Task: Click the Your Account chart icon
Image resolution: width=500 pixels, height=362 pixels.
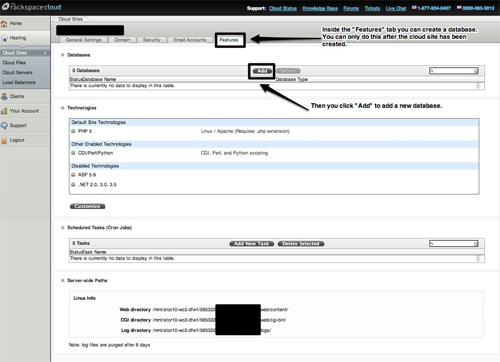Action: (x=4, y=111)
